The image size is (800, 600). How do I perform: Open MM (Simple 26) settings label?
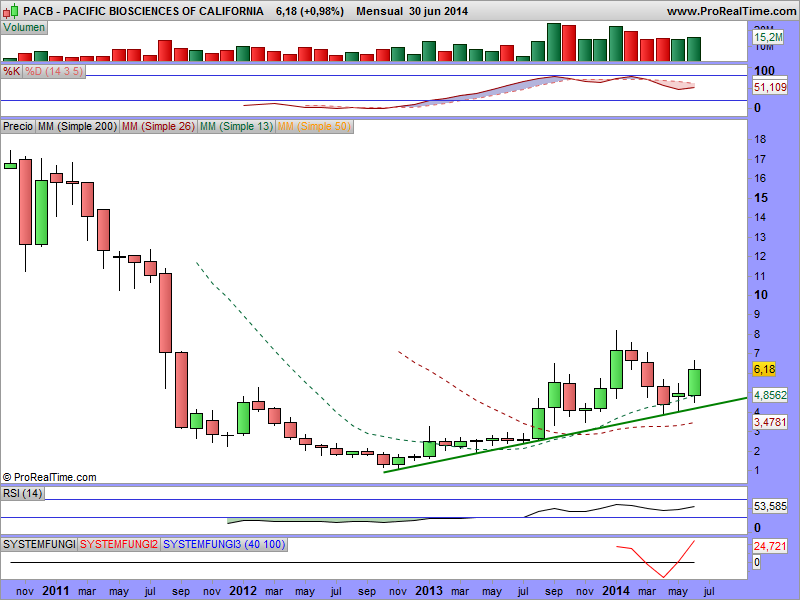pyautogui.click(x=158, y=126)
